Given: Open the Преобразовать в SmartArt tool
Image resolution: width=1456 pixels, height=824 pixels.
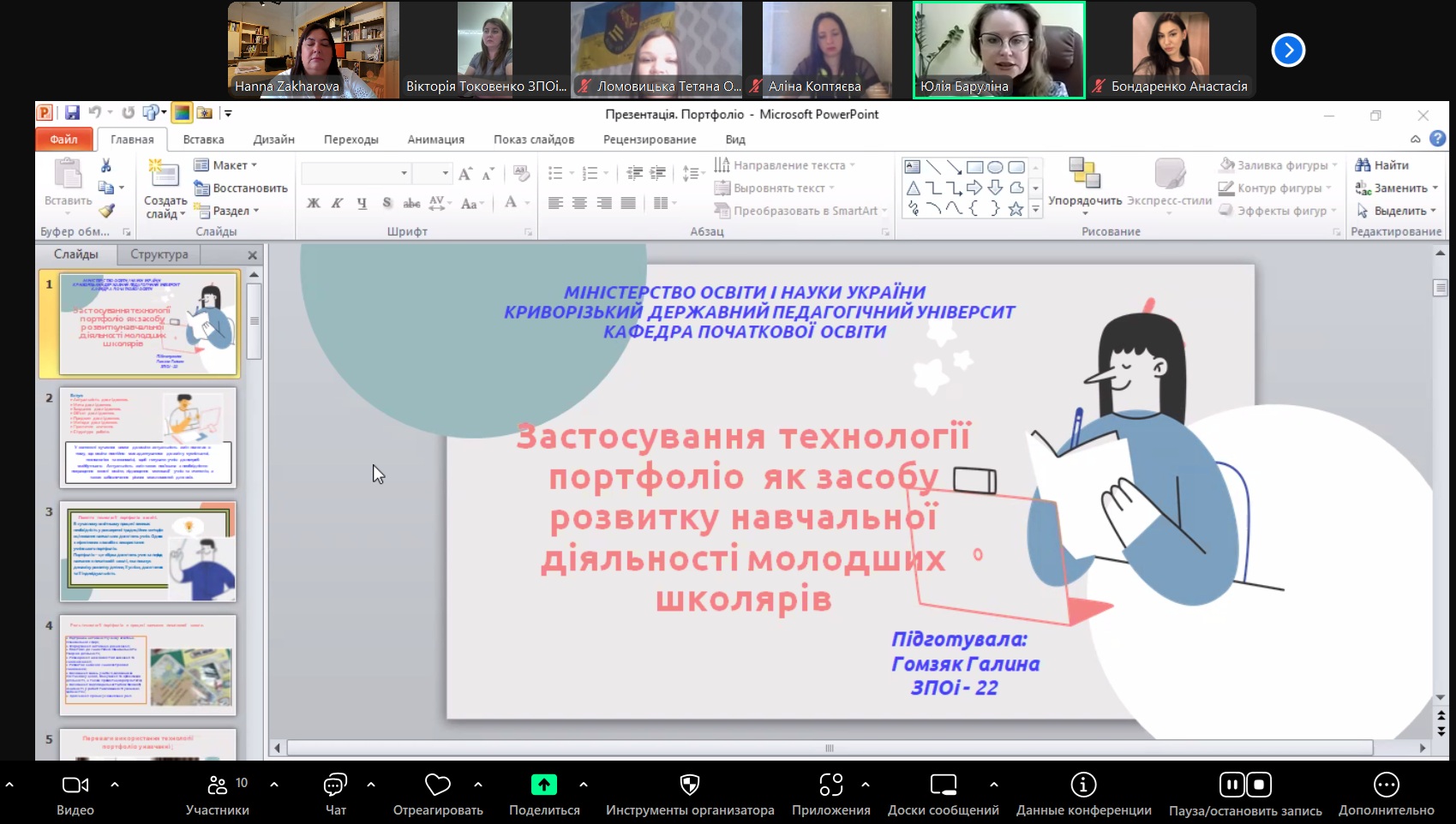Looking at the screenshot, I should pos(799,211).
